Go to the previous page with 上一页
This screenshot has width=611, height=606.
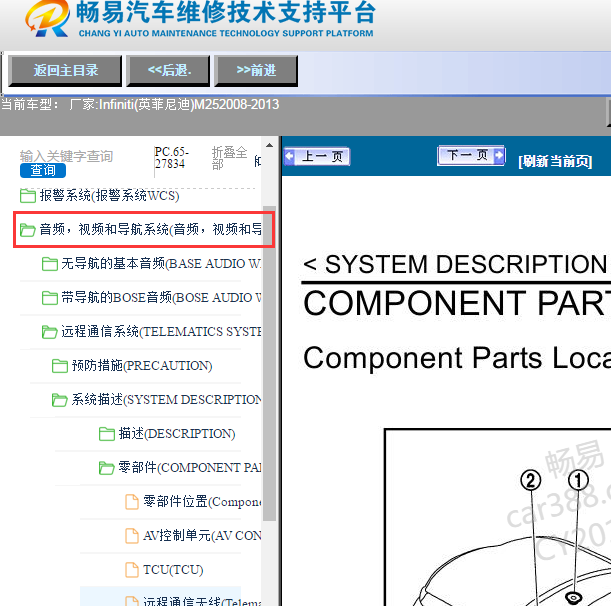pos(317,156)
